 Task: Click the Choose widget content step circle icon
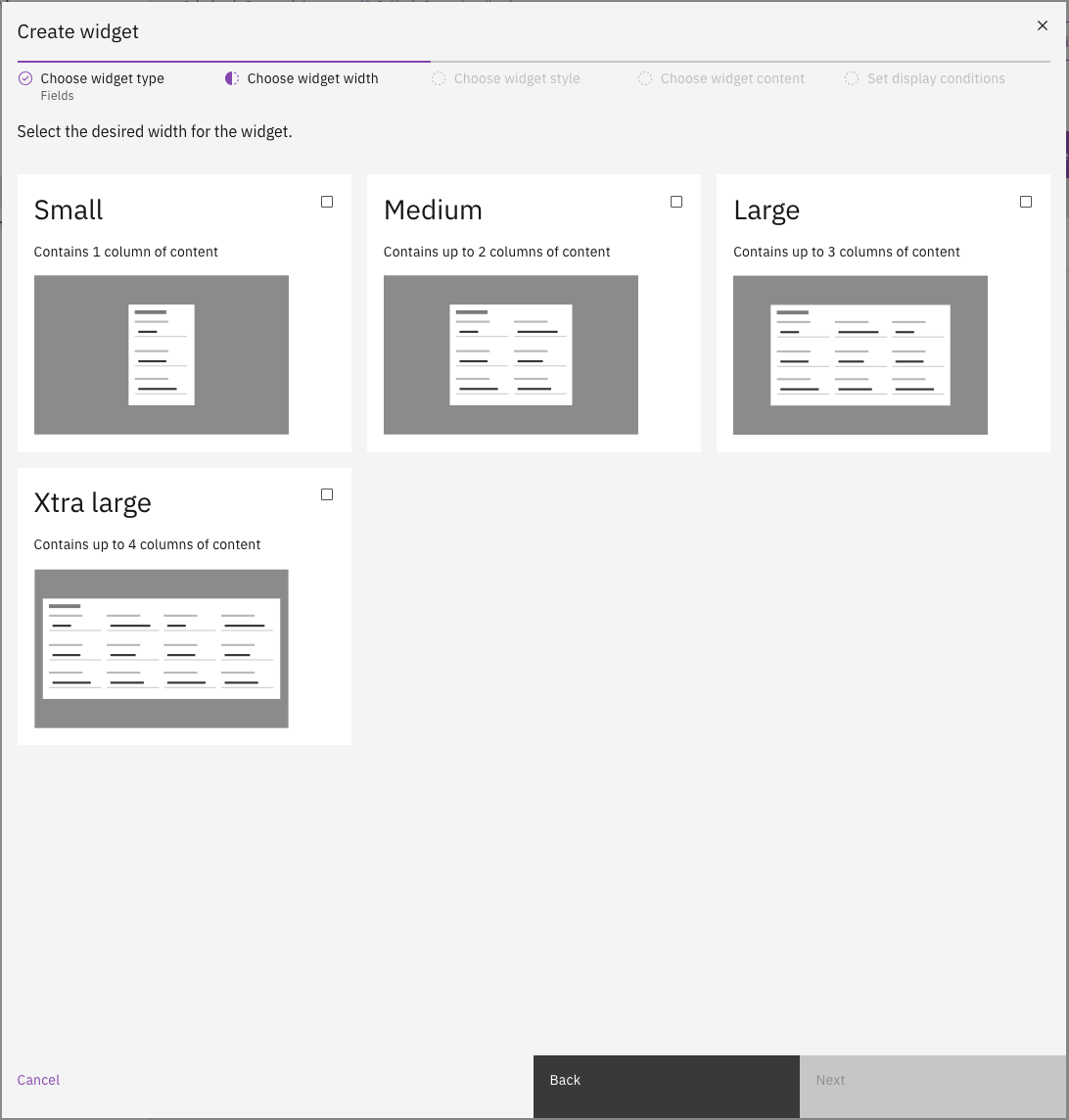pyautogui.click(x=645, y=78)
